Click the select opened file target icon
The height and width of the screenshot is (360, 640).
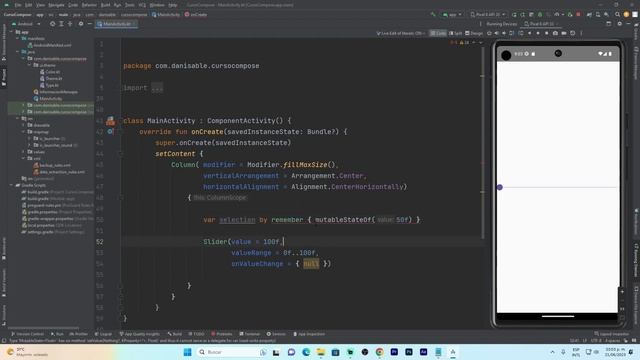click(x=52, y=24)
